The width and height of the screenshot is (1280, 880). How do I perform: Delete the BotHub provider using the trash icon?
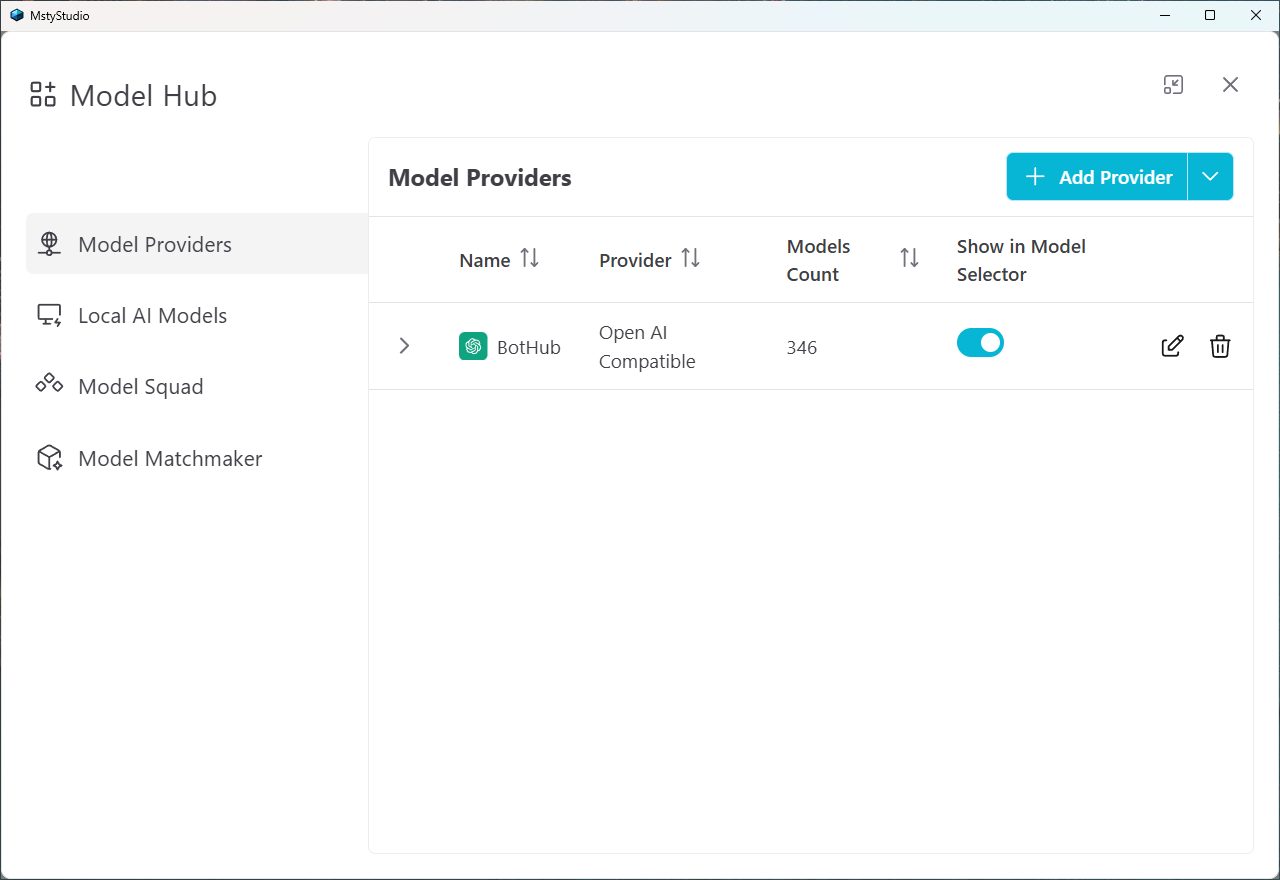(1220, 346)
